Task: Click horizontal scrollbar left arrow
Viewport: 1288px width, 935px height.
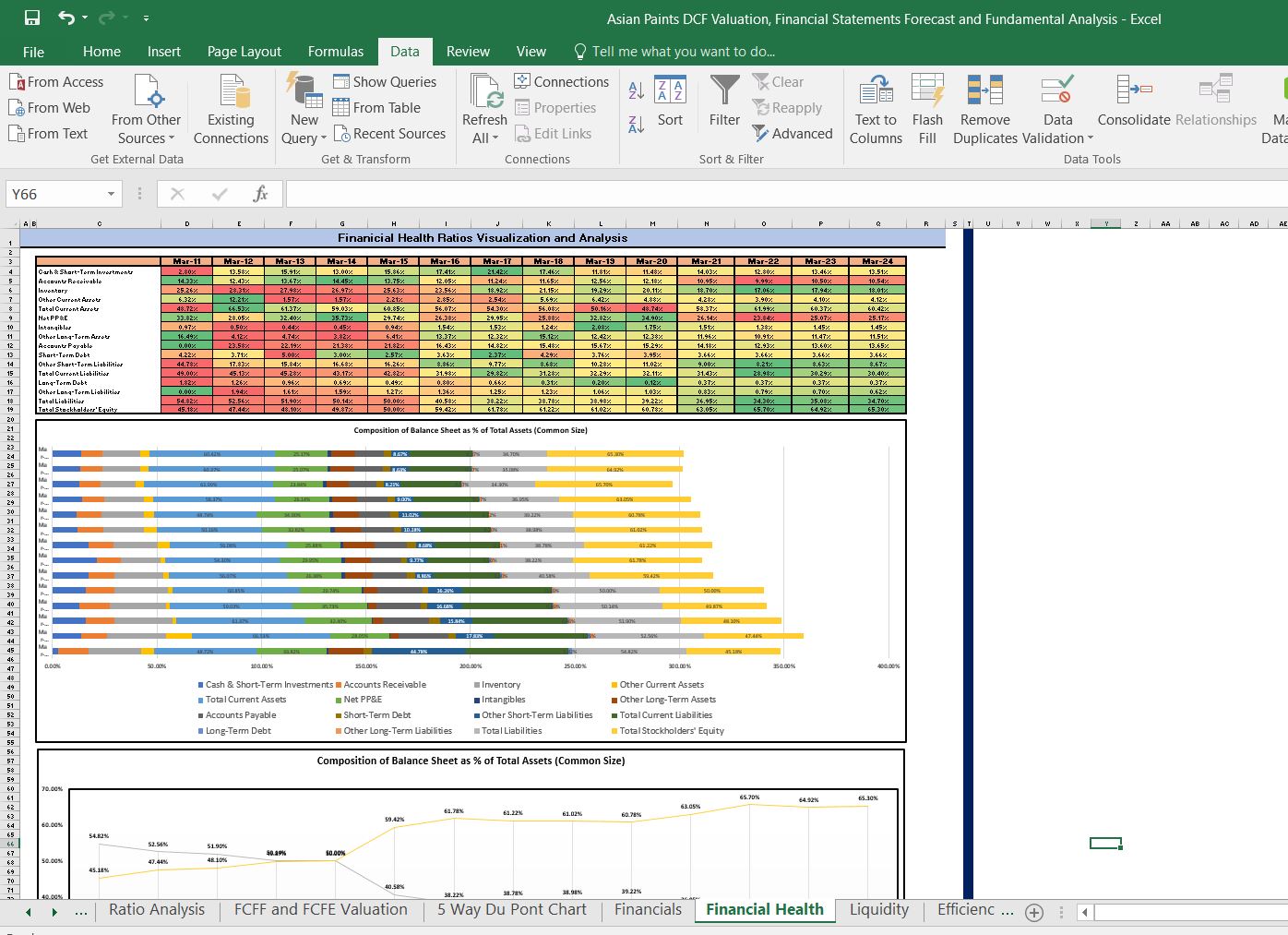Action: [1085, 912]
